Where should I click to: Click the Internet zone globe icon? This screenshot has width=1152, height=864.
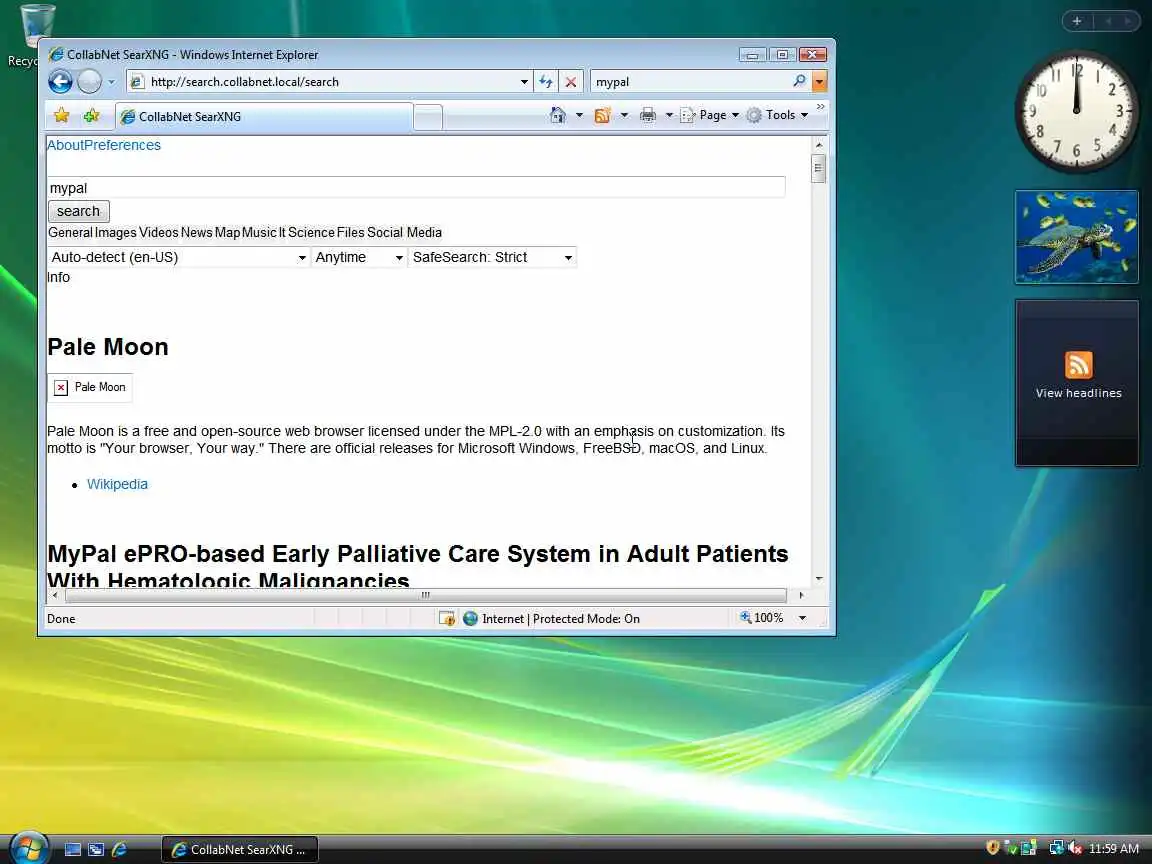point(470,619)
